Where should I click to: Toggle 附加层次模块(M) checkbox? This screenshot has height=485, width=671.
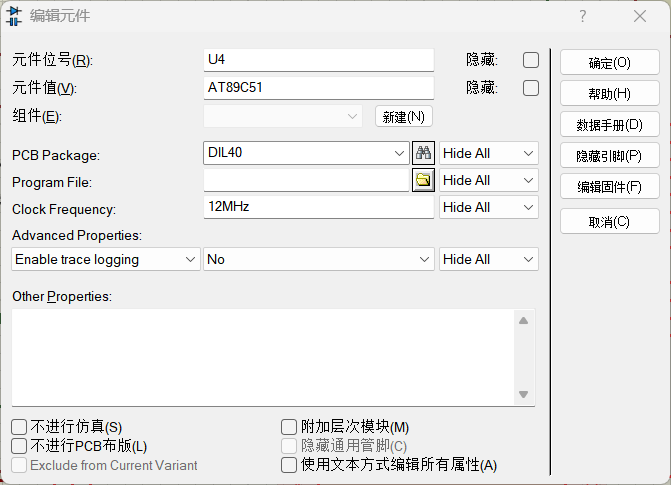[x=289, y=427]
